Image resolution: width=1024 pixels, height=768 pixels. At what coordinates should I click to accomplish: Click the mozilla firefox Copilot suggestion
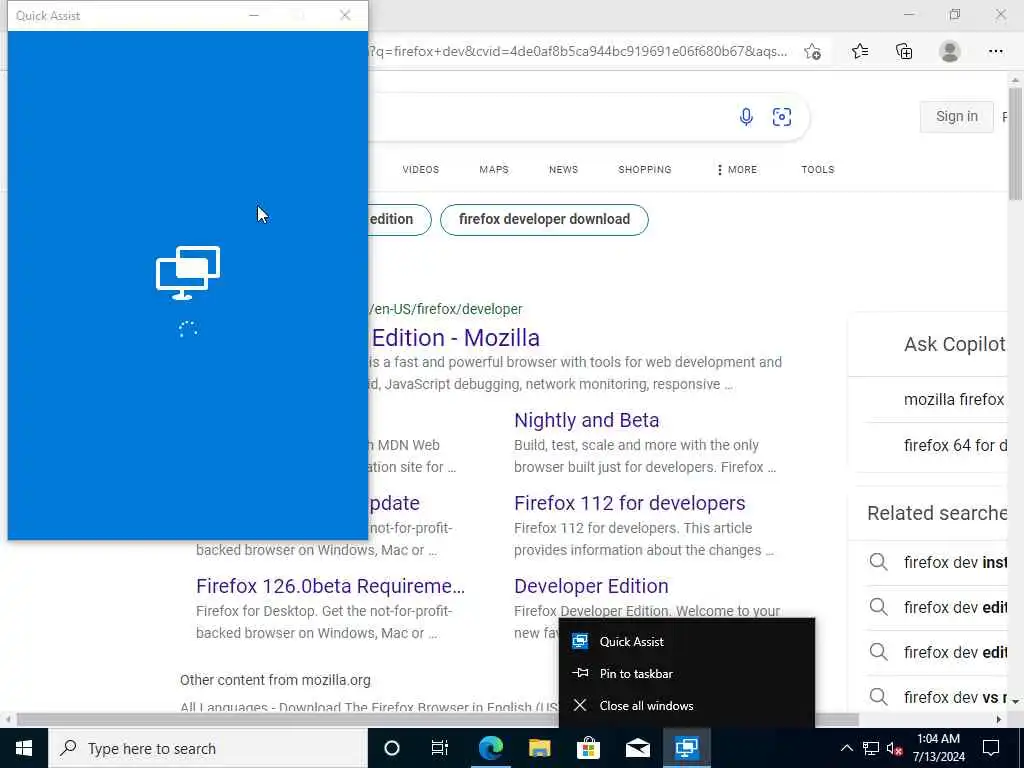click(x=953, y=399)
